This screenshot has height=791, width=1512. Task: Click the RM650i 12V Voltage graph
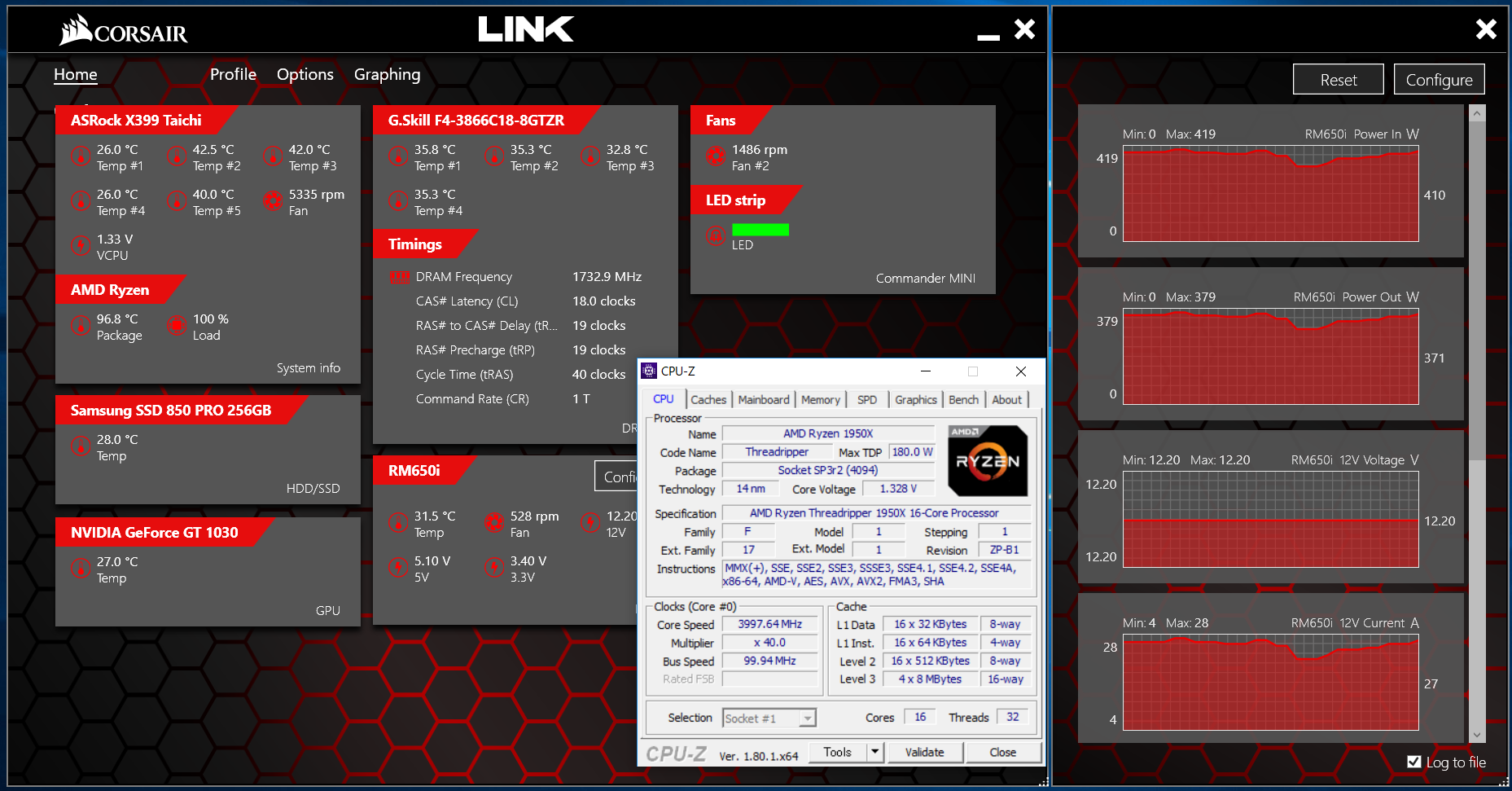(1271, 520)
